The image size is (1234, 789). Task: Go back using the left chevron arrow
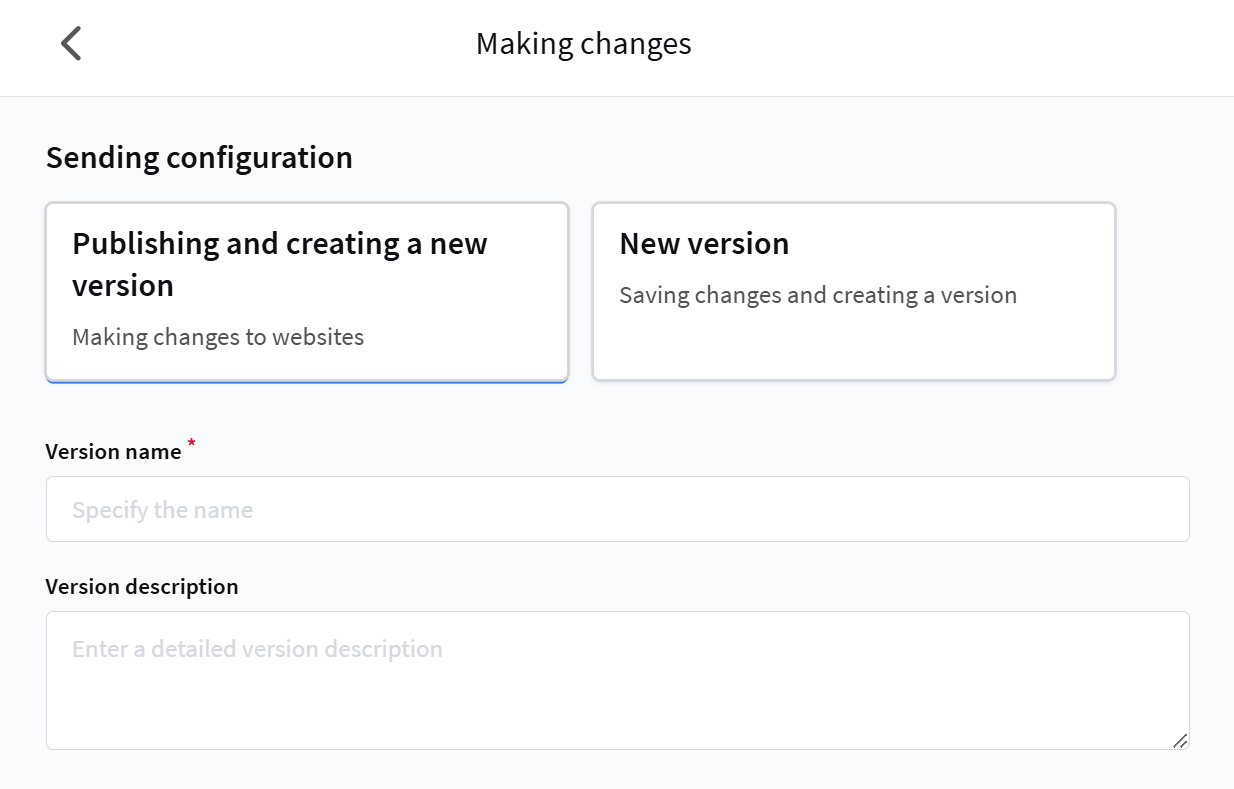71,44
